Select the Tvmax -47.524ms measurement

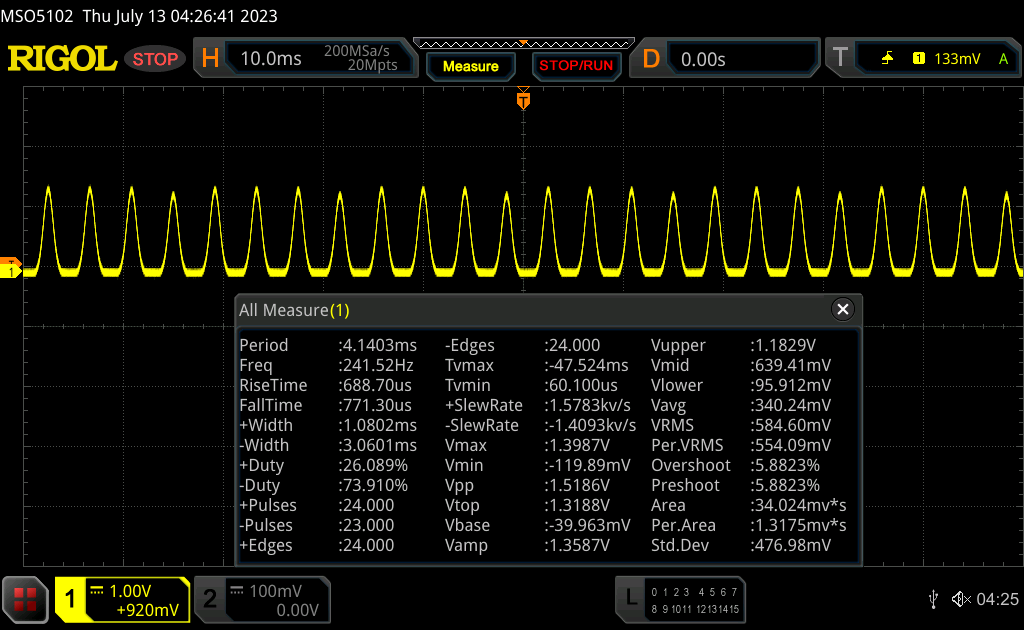[x=537, y=365]
